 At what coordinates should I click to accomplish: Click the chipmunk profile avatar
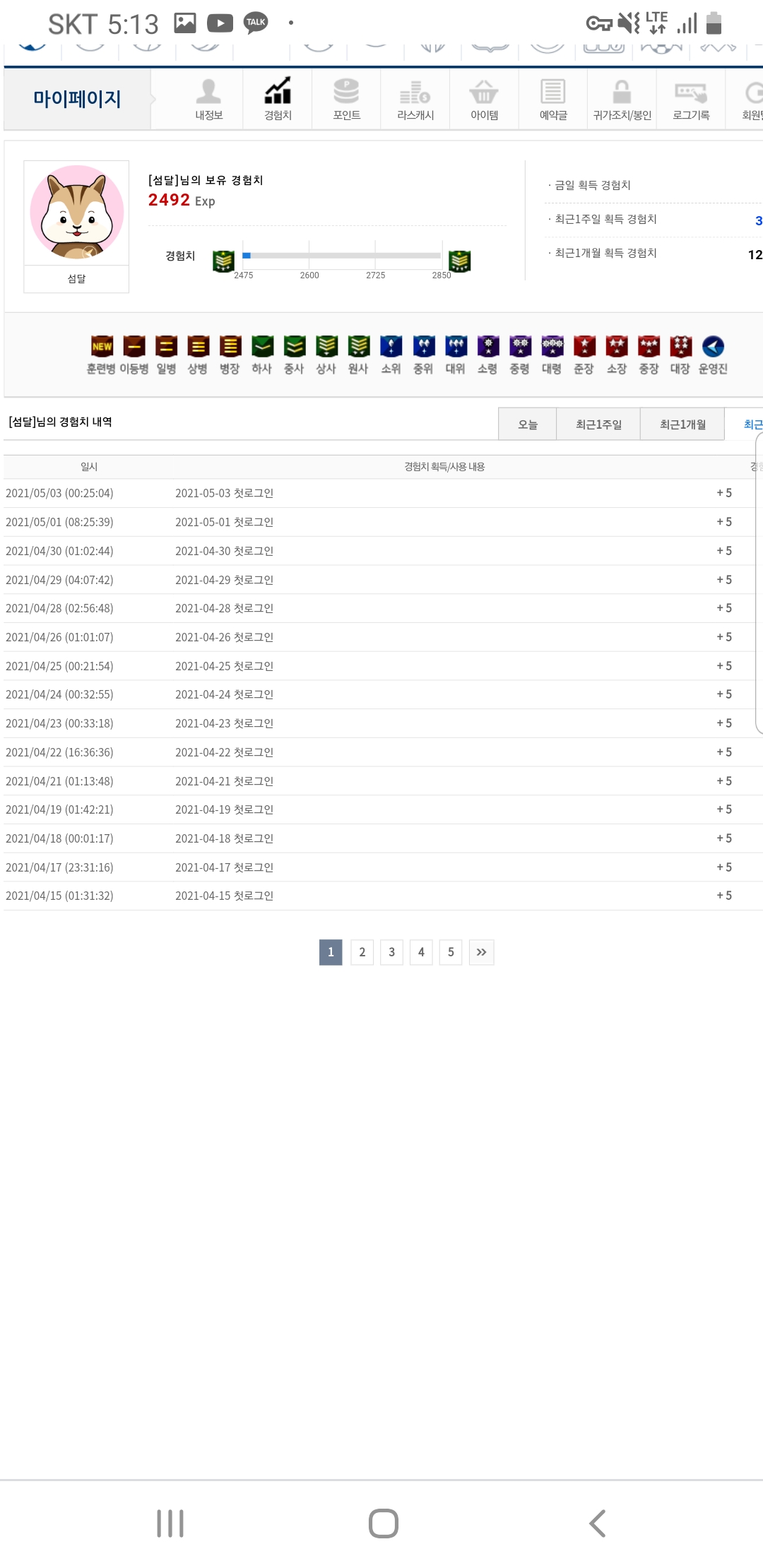pos(76,213)
